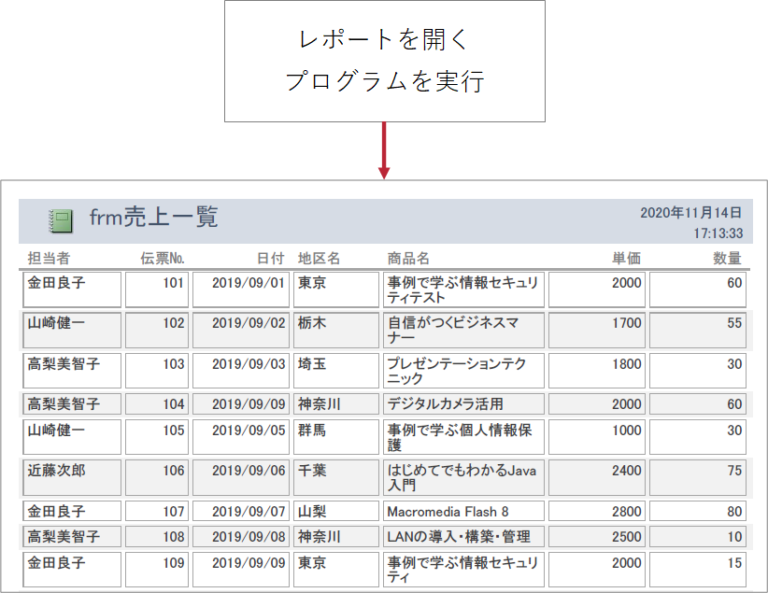This screenshot has width=768, height=593.
Task: Click the 担当者 column header
Action: pos(48,258)
